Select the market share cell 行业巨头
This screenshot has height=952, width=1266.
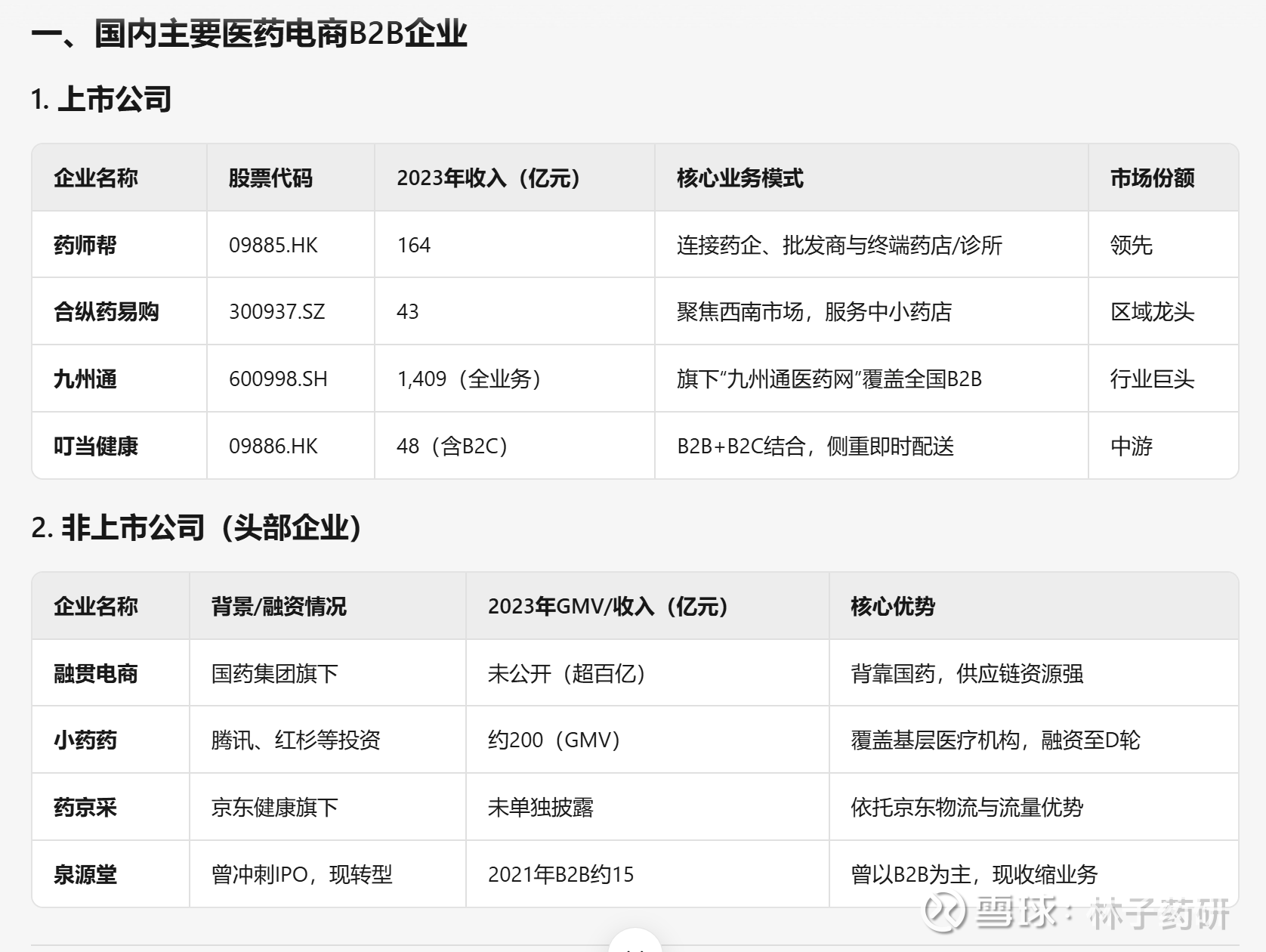pyautogui.click(x=1153, y=379)
